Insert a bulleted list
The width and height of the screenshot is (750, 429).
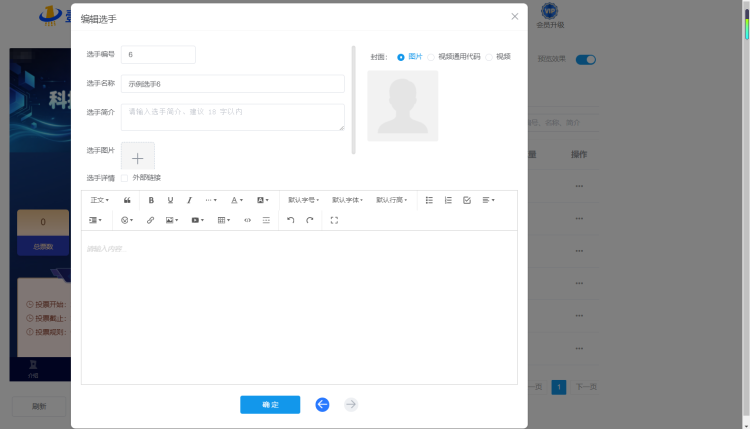coord(429,200)
